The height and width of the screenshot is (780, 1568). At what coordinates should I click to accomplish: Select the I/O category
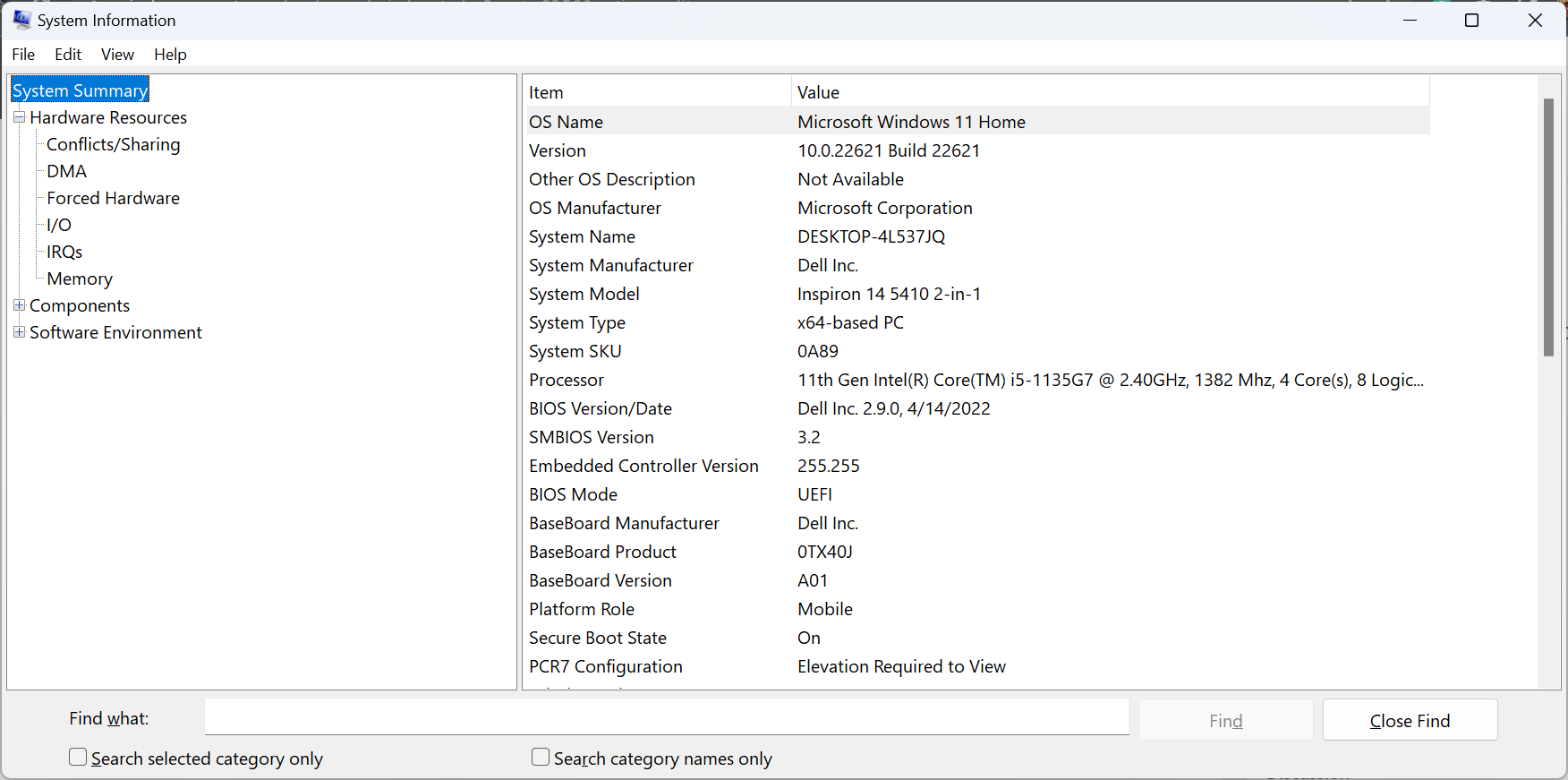59,225
